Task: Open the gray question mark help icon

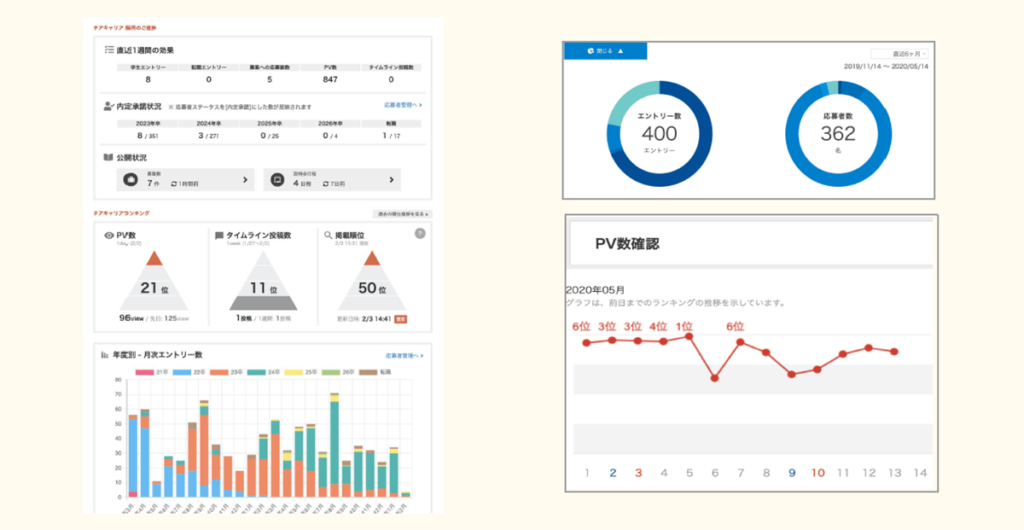Action: point(419,234)
